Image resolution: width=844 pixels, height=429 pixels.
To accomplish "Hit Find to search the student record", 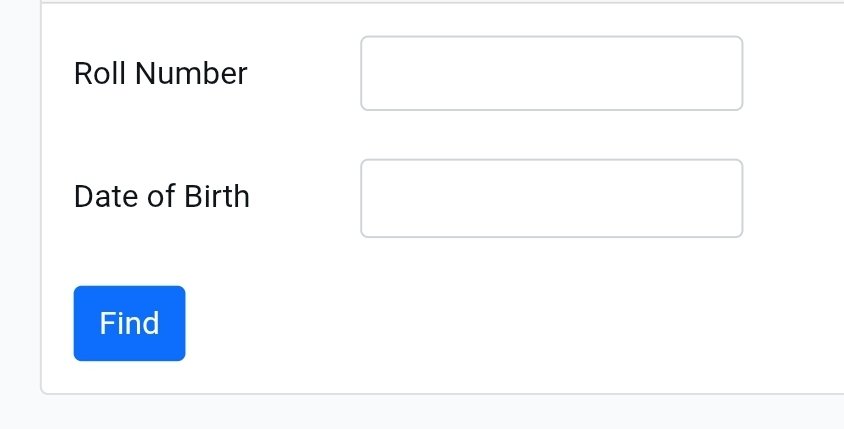I will click(x=129, y=323).
